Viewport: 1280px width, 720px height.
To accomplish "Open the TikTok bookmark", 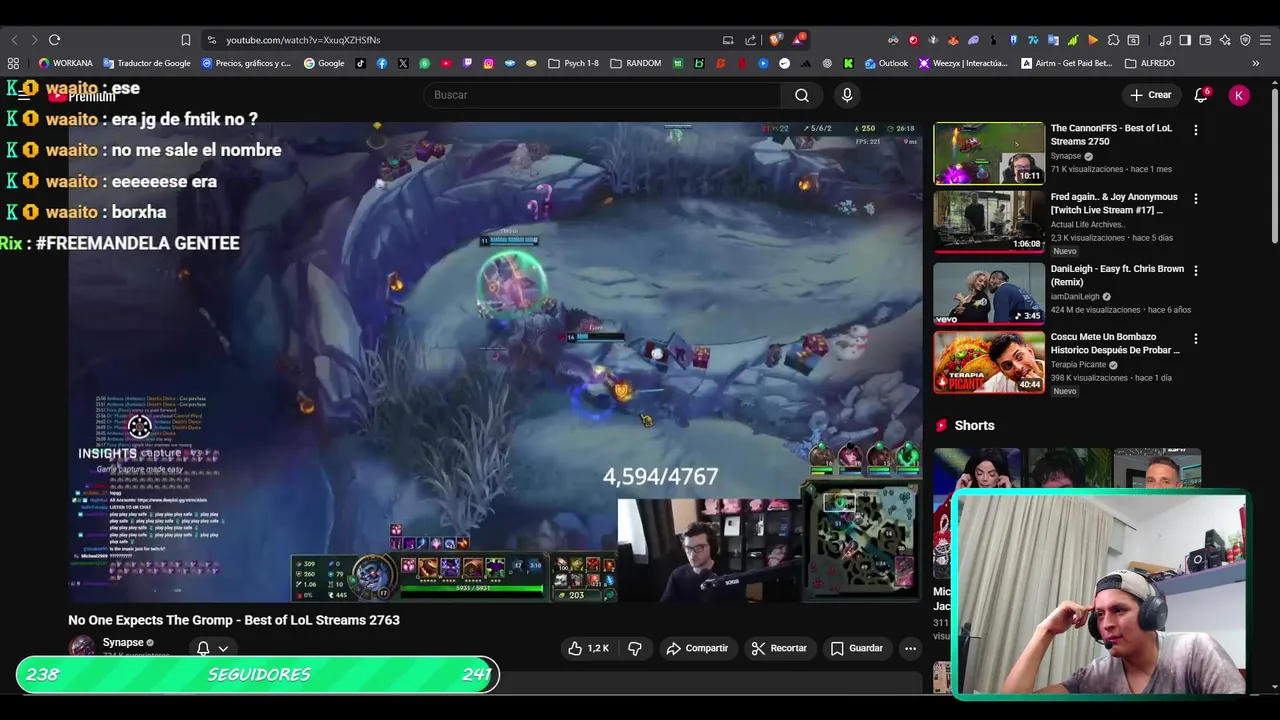I will click(360, 63).
